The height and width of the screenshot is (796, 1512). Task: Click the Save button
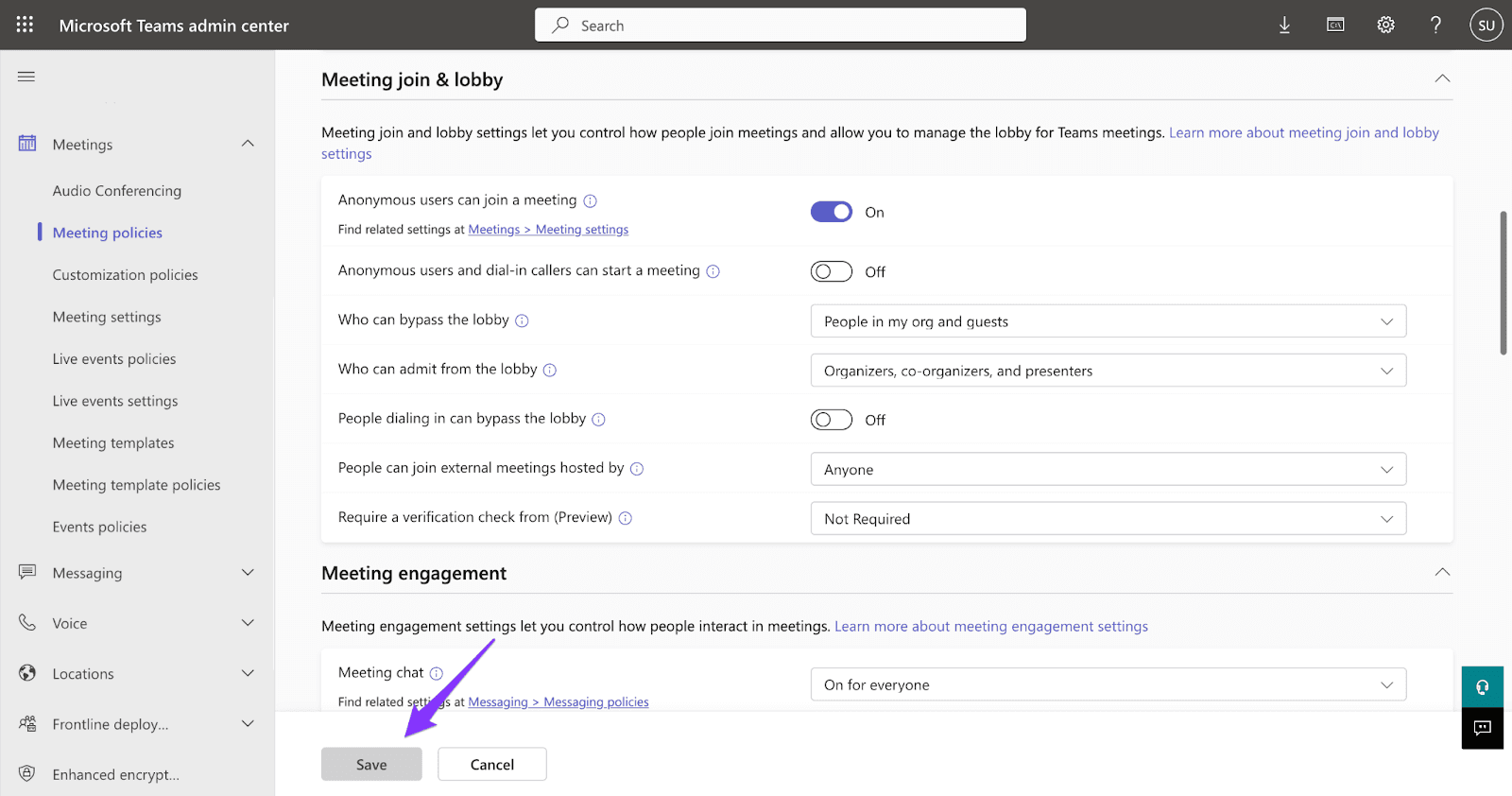[x=371, y=764]
